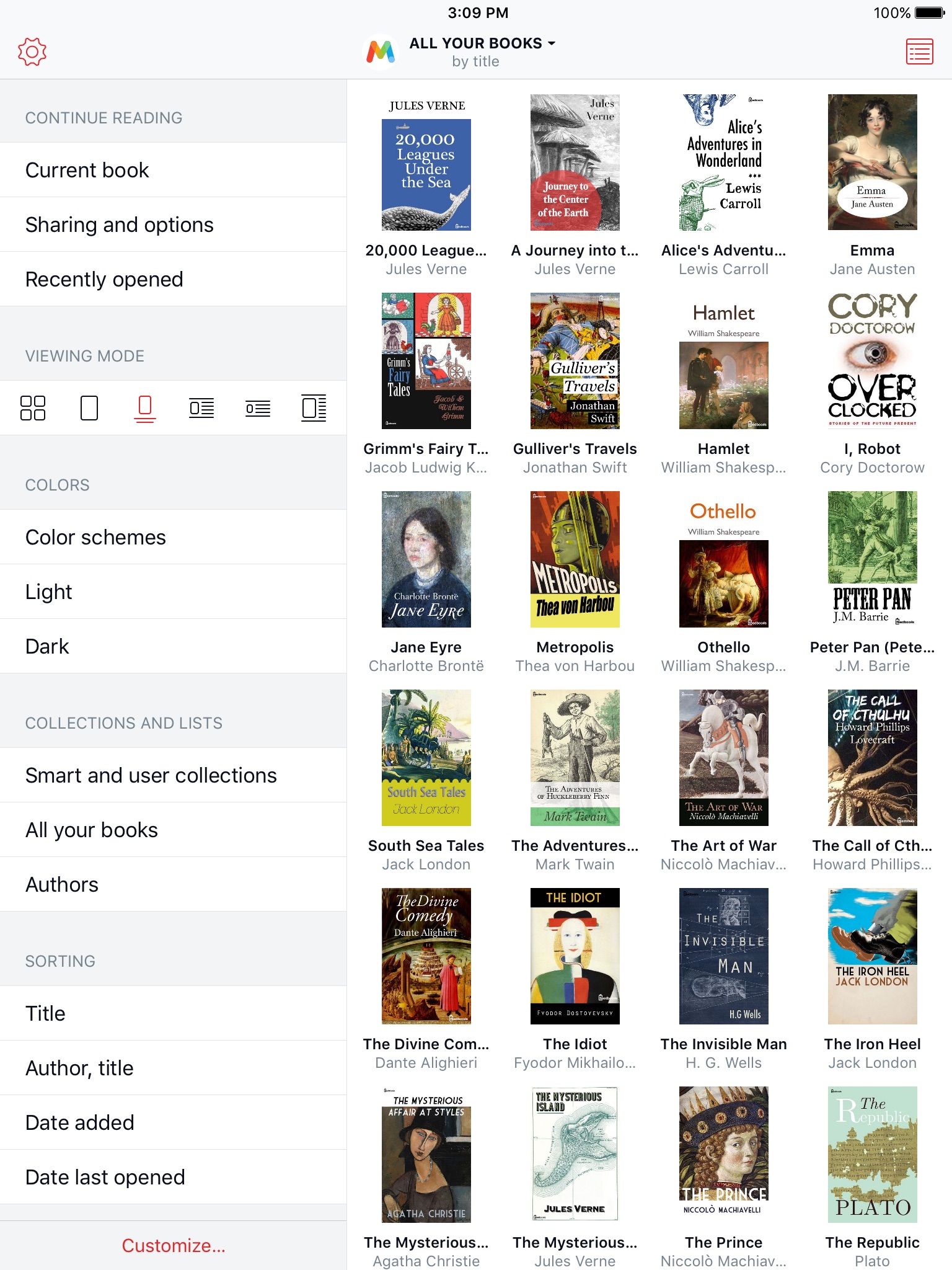Open Smart and user collections
This screenshot has width=952, height=1270.
click(174, 775)
